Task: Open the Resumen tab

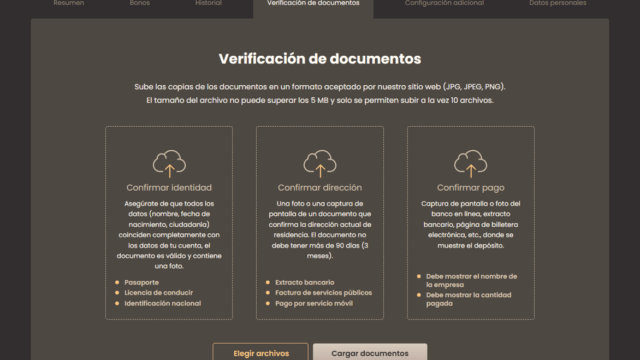Action: 69,3
